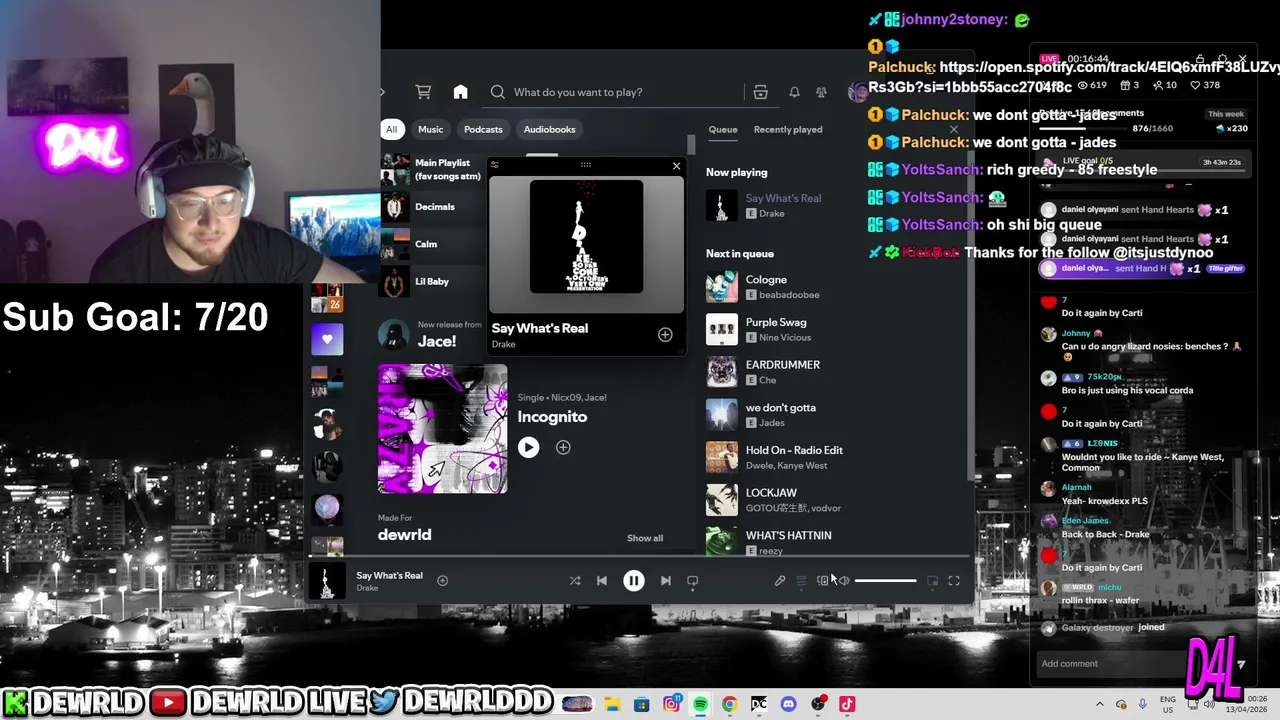Add Say What's Real from player bar
This screenshot has width=1280, height=720.
(x=442, y=580)
